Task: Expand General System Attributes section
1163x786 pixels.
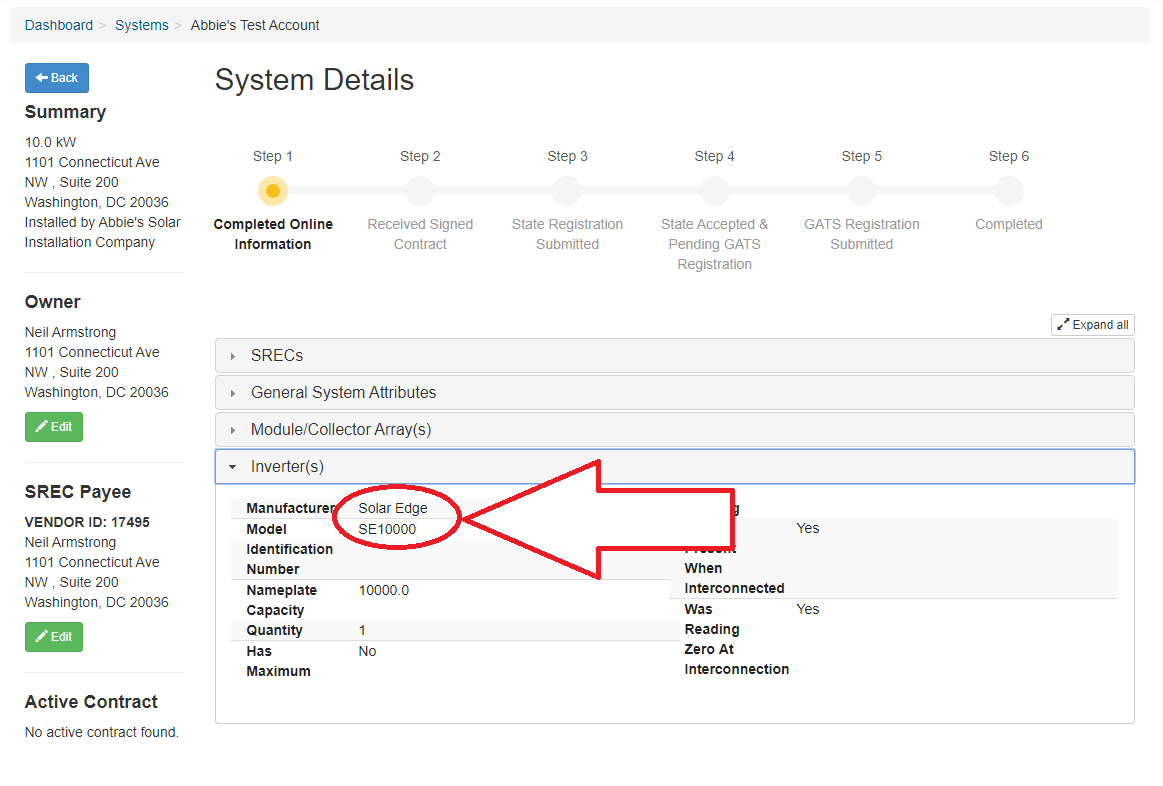Action: tap(343, 393)
